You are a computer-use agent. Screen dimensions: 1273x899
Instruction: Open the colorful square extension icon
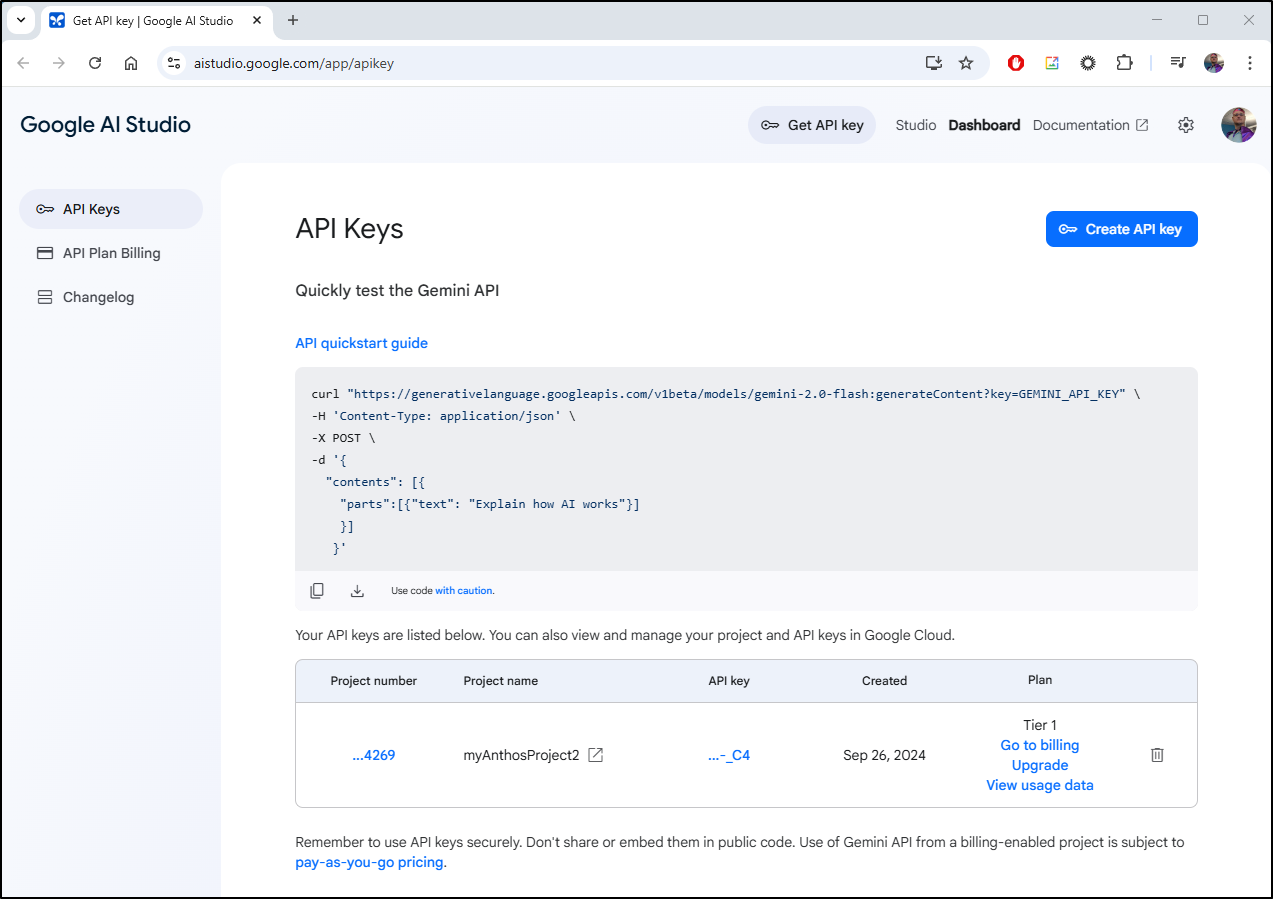point(1052,63)
